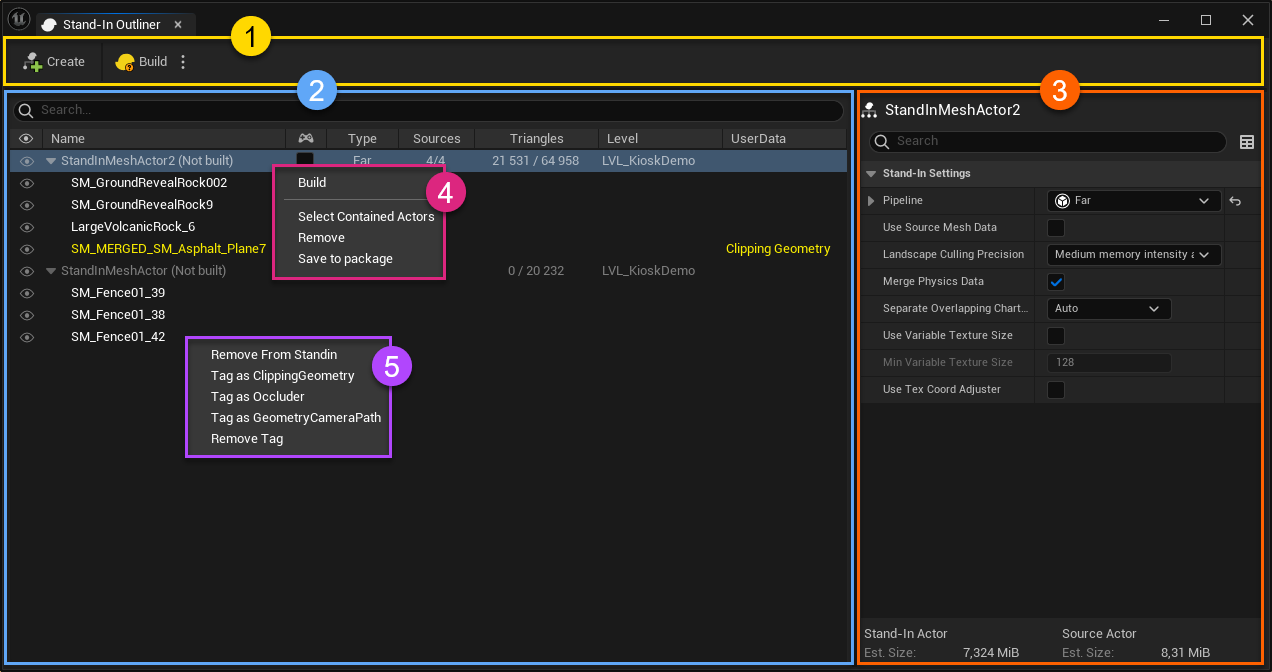Select Tag as Occluder menu entry
The width and height of the screenshot is (1272, 672).
257,397
